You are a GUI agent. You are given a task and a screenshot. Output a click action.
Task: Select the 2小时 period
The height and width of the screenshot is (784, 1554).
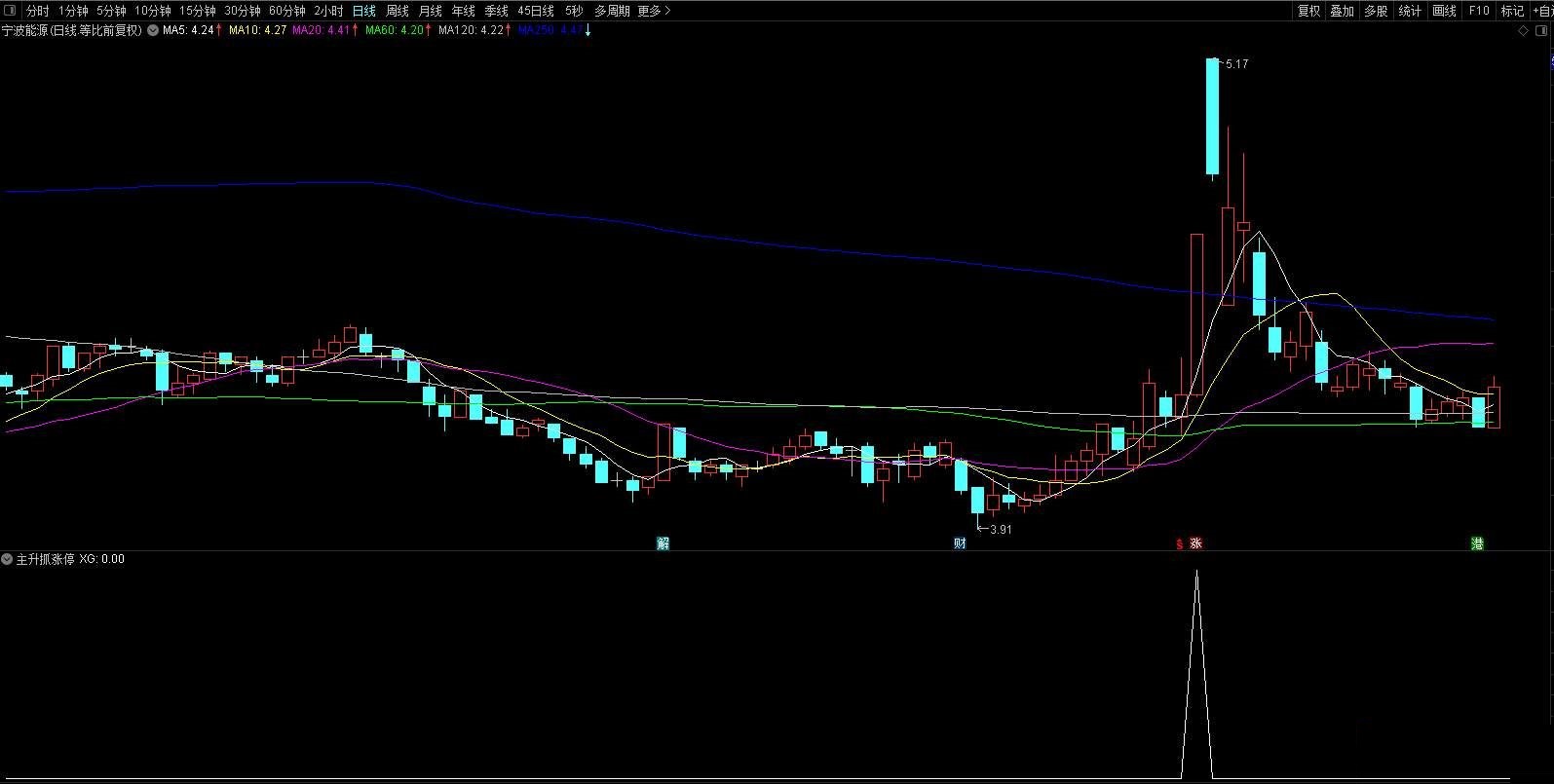point(328,11)
